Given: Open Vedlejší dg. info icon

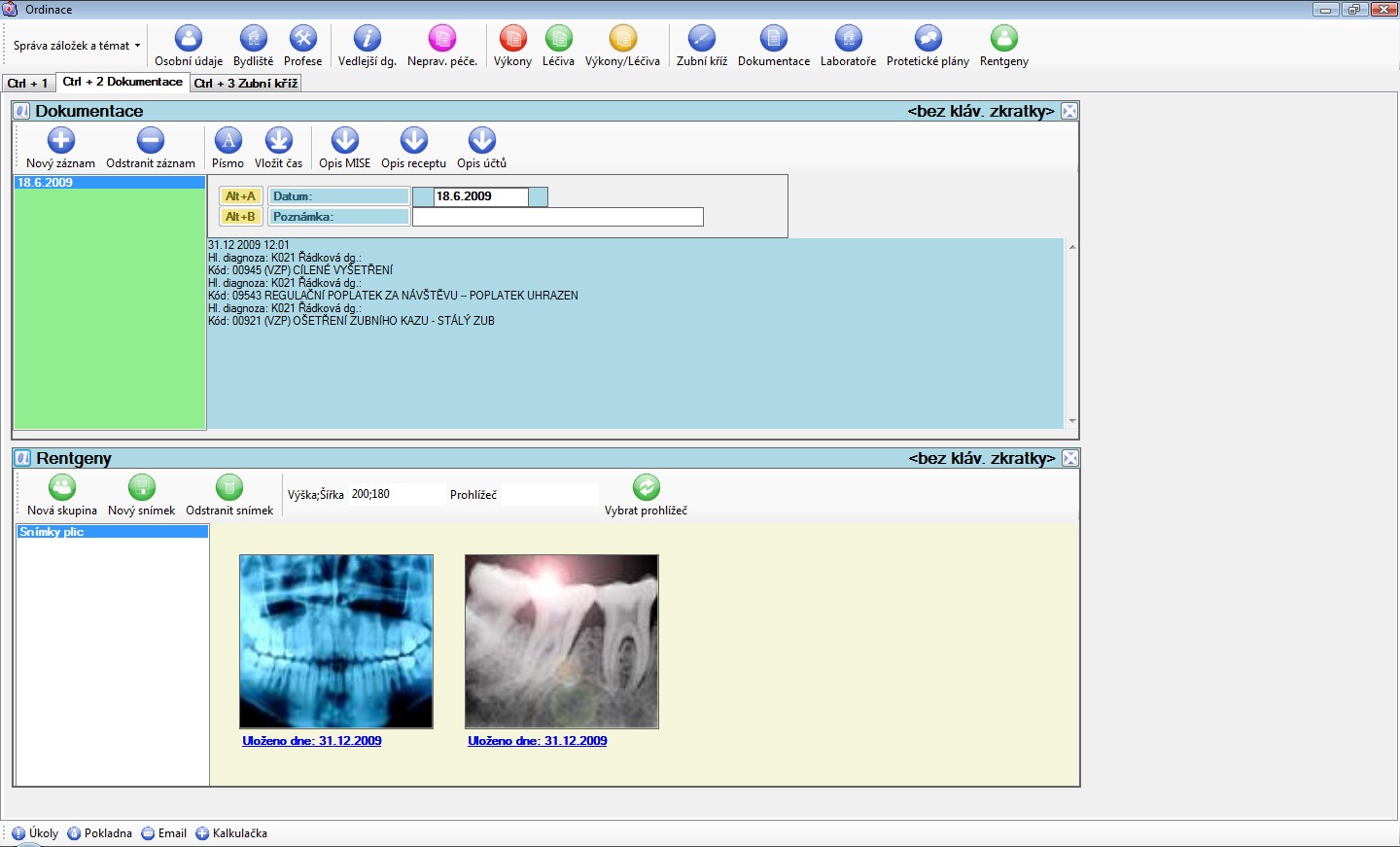Looking at the screenshot, I should point(367,39).
